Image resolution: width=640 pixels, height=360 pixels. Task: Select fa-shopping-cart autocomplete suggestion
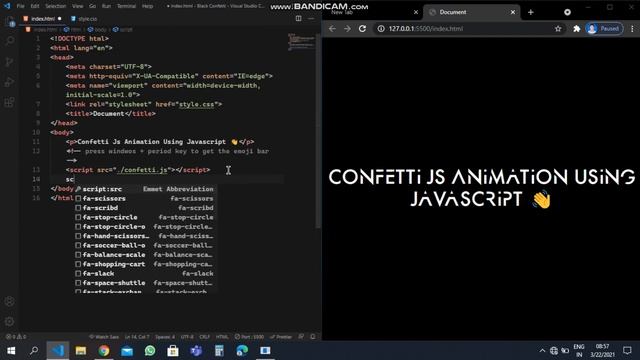[x=145, y=264]
